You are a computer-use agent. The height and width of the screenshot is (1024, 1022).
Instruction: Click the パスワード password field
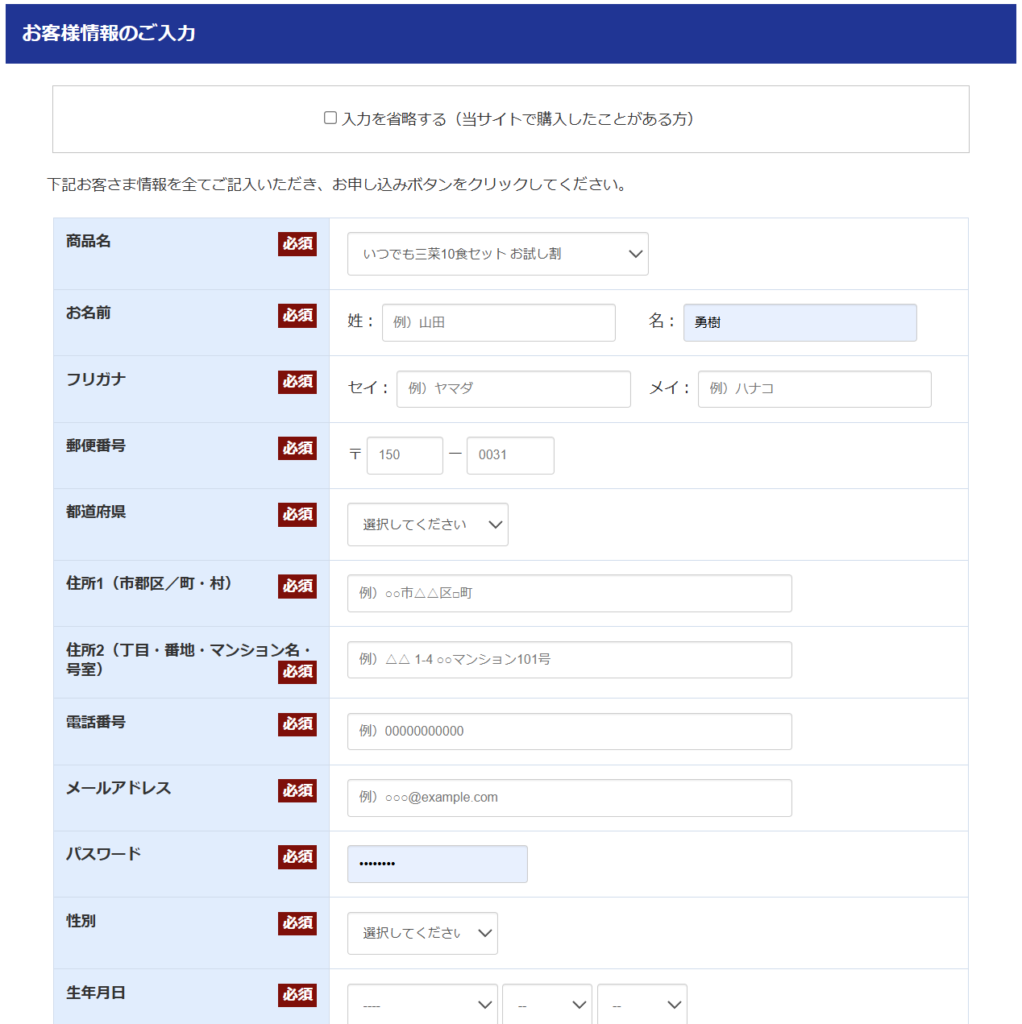tap(437, 864)
